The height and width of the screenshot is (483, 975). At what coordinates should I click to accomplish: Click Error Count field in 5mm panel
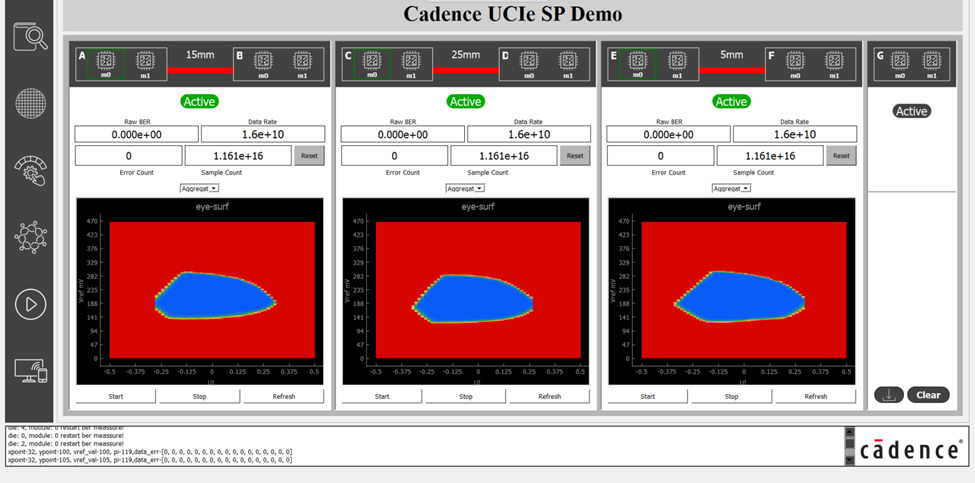click(x=660, y=156)
